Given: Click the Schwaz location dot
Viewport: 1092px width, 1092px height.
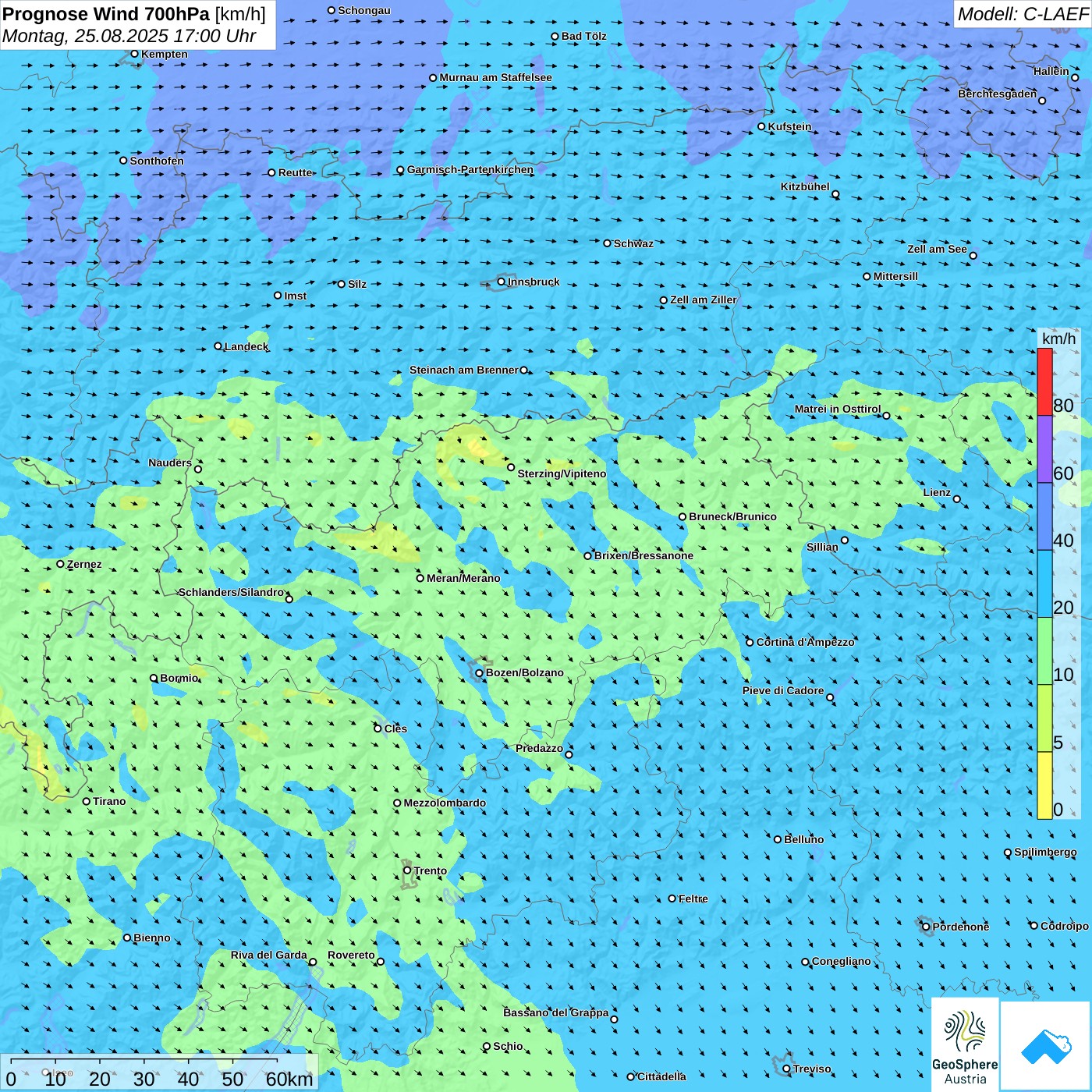Looking at the screenshot, I should tap(608, 243).
